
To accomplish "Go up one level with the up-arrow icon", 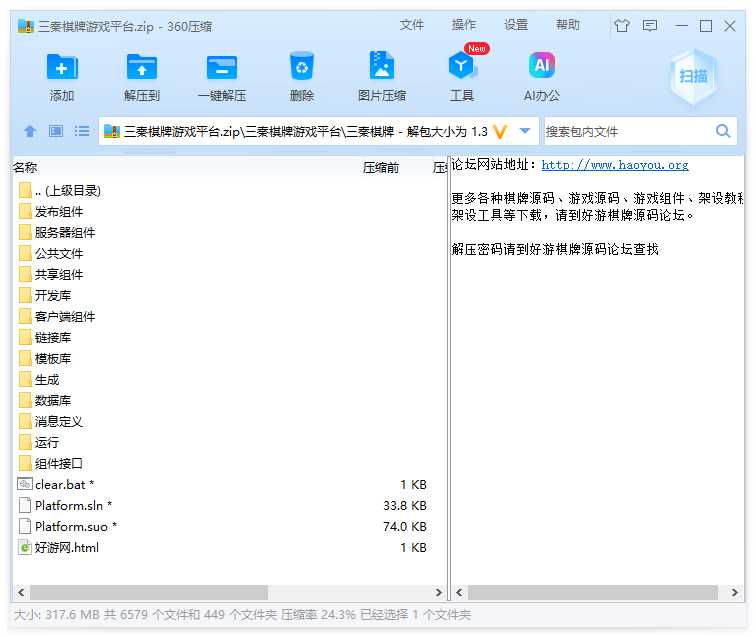I will click(x=30, y=131).
